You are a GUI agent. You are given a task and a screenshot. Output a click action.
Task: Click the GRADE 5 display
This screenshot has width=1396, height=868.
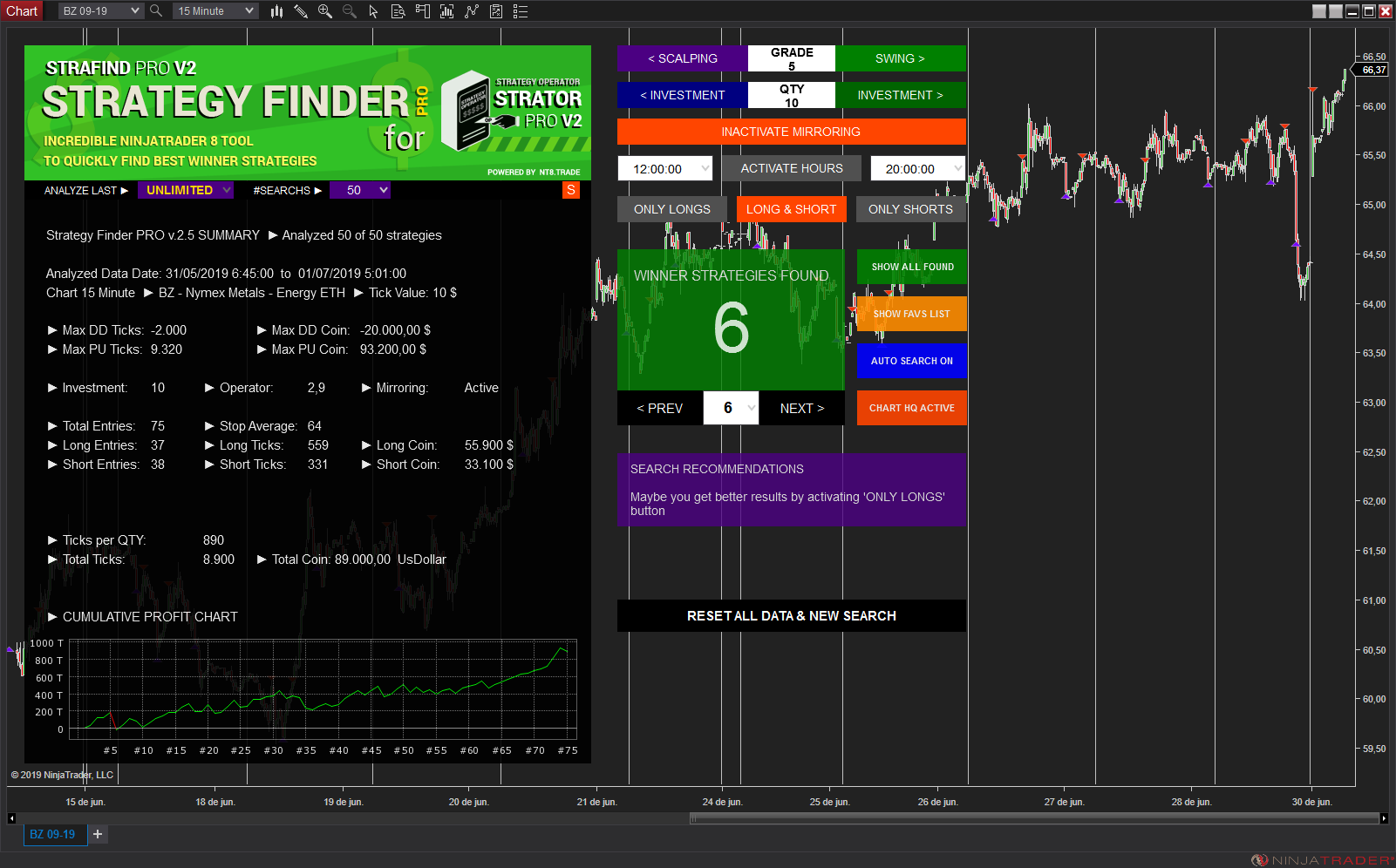pos(792,58)
